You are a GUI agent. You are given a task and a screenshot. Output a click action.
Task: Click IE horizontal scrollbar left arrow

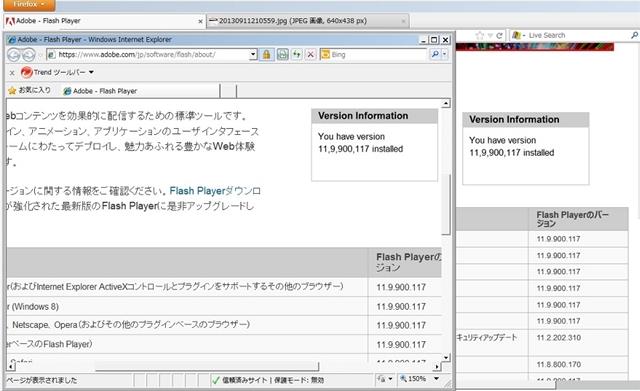coord(12,366)
